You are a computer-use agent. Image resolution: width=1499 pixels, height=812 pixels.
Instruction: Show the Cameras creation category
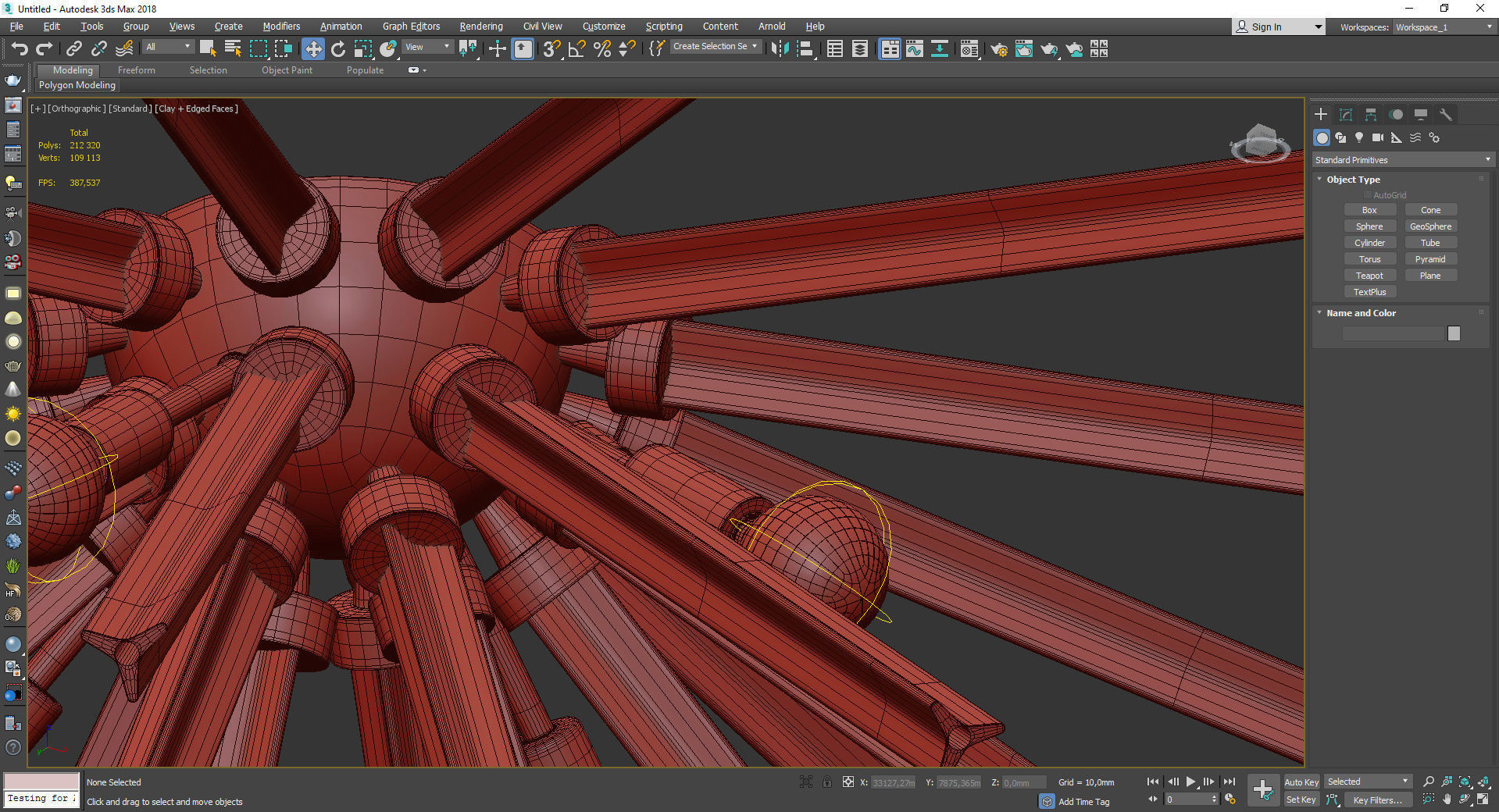click(x=1378, y=137)
